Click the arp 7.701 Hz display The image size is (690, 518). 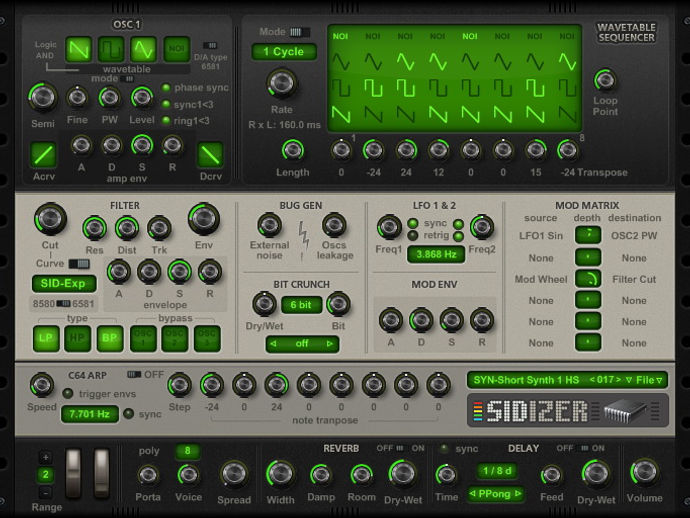click(x=90, y=414)
